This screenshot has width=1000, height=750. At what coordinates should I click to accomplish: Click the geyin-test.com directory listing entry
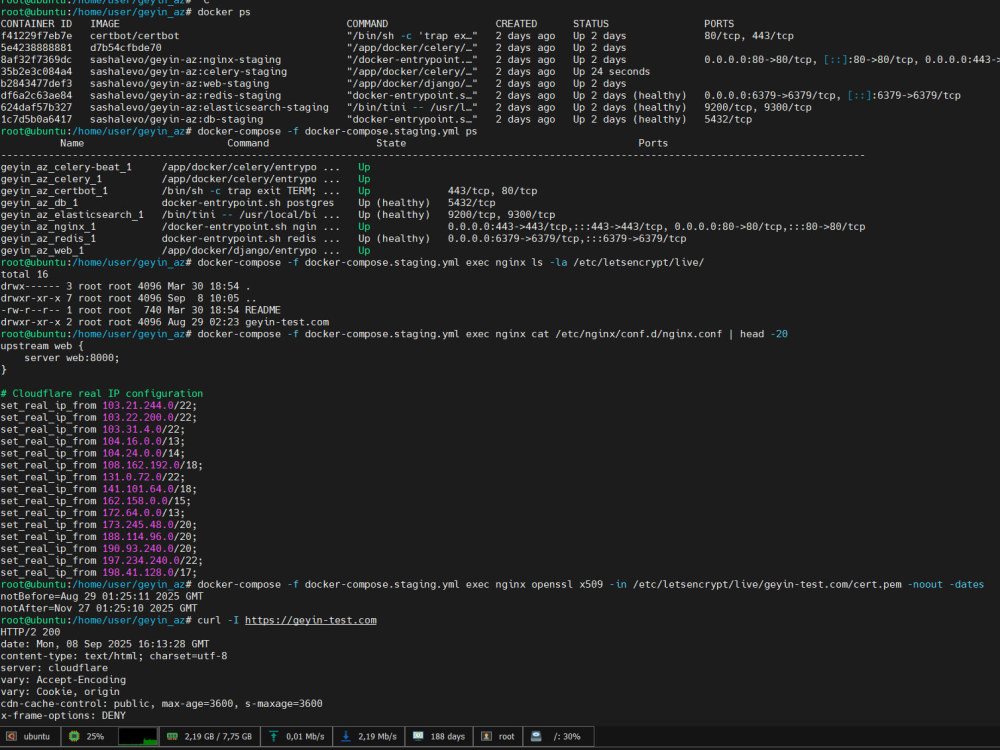(x=287, y=322)
